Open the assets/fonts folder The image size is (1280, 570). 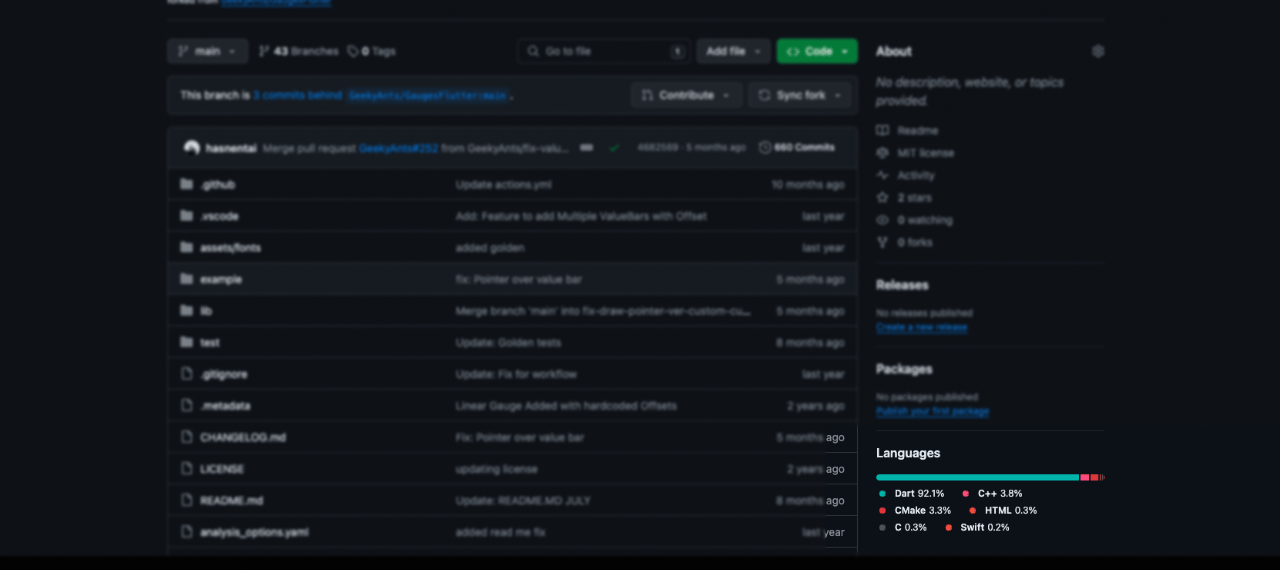230,248
